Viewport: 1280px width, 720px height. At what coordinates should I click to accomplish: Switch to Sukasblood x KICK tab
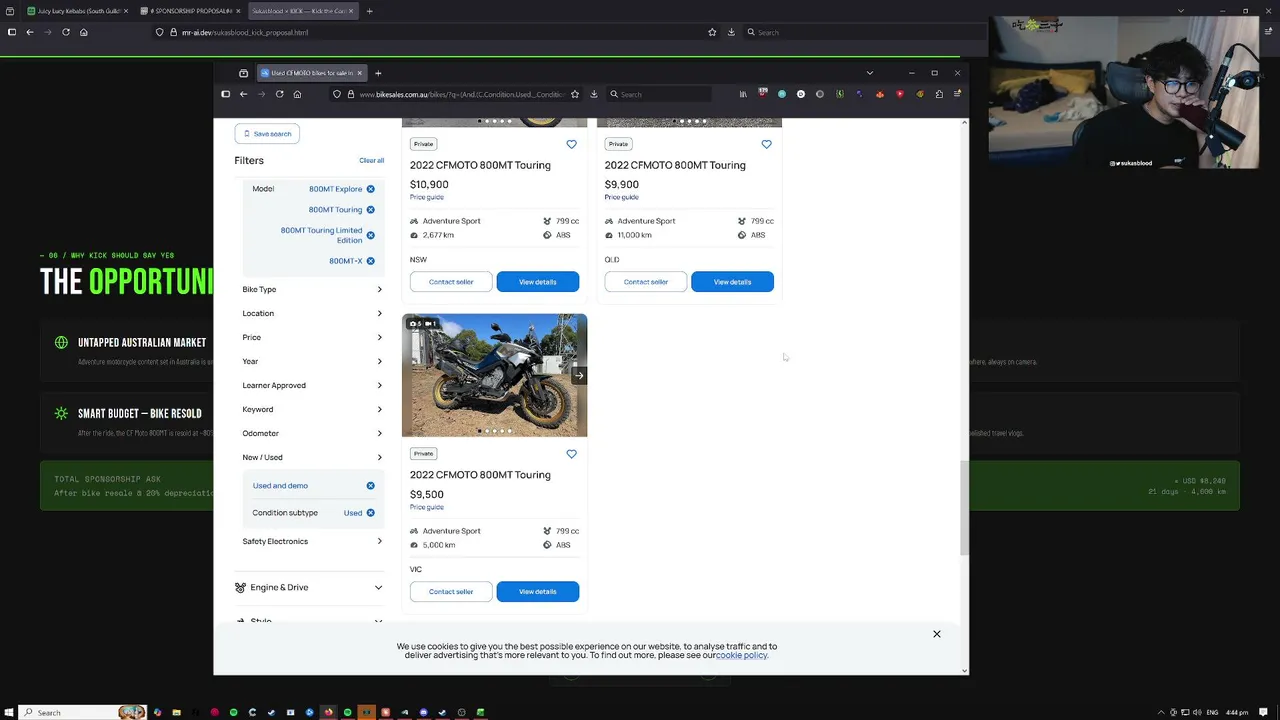(x=302, y=11)
